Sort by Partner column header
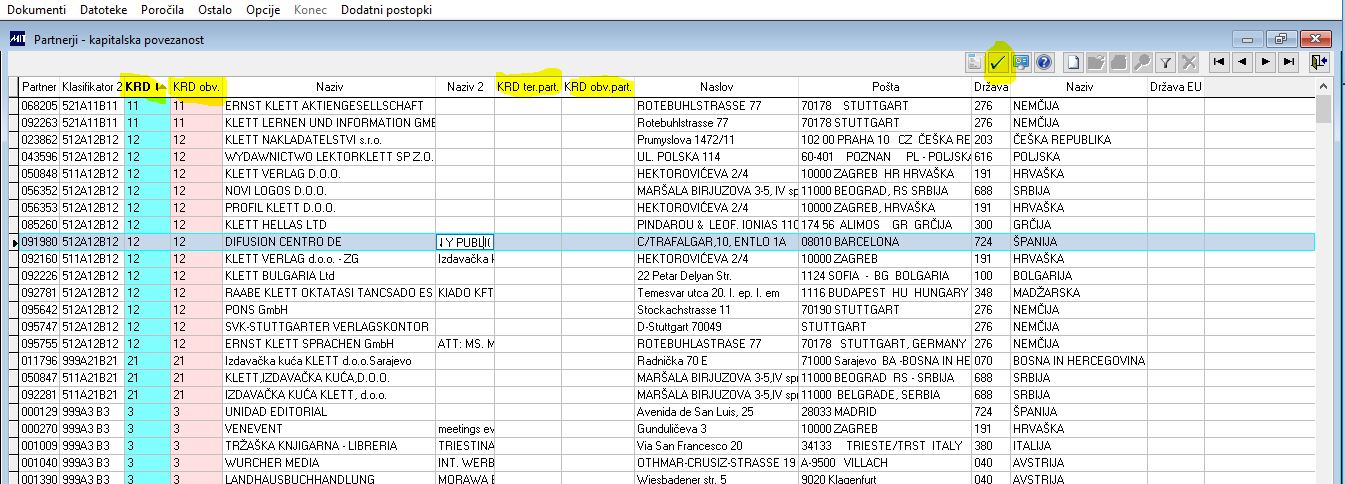Screen dimensions: 1345x484 [x=40, y=87]
